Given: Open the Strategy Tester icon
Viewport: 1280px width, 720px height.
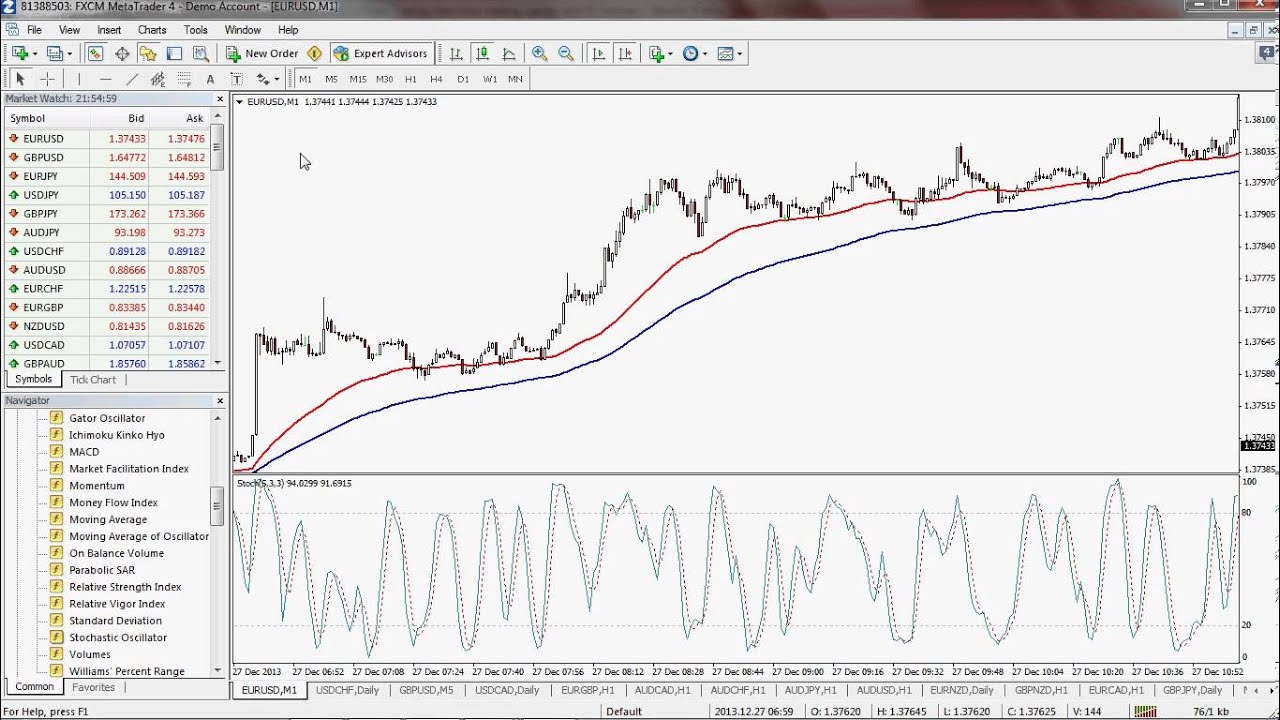Looking at the screenshot, I should [x=200, y=54].
